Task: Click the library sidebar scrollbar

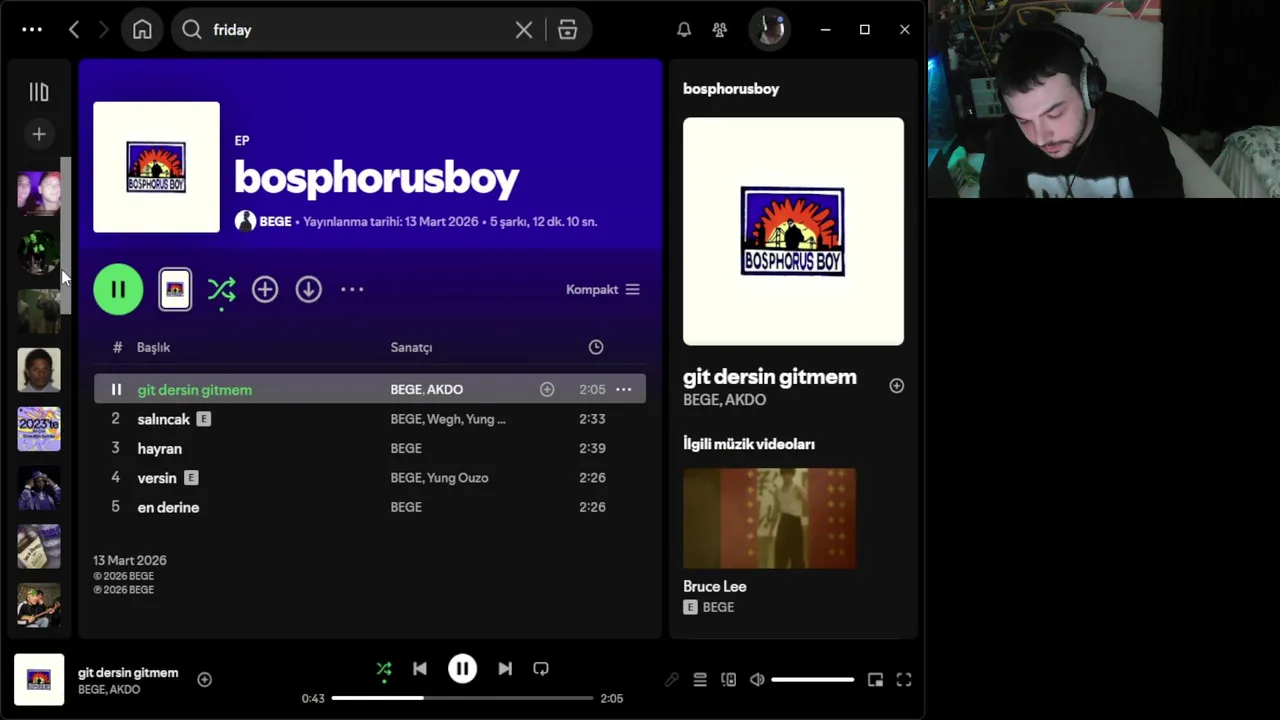Action: (67, 236)
